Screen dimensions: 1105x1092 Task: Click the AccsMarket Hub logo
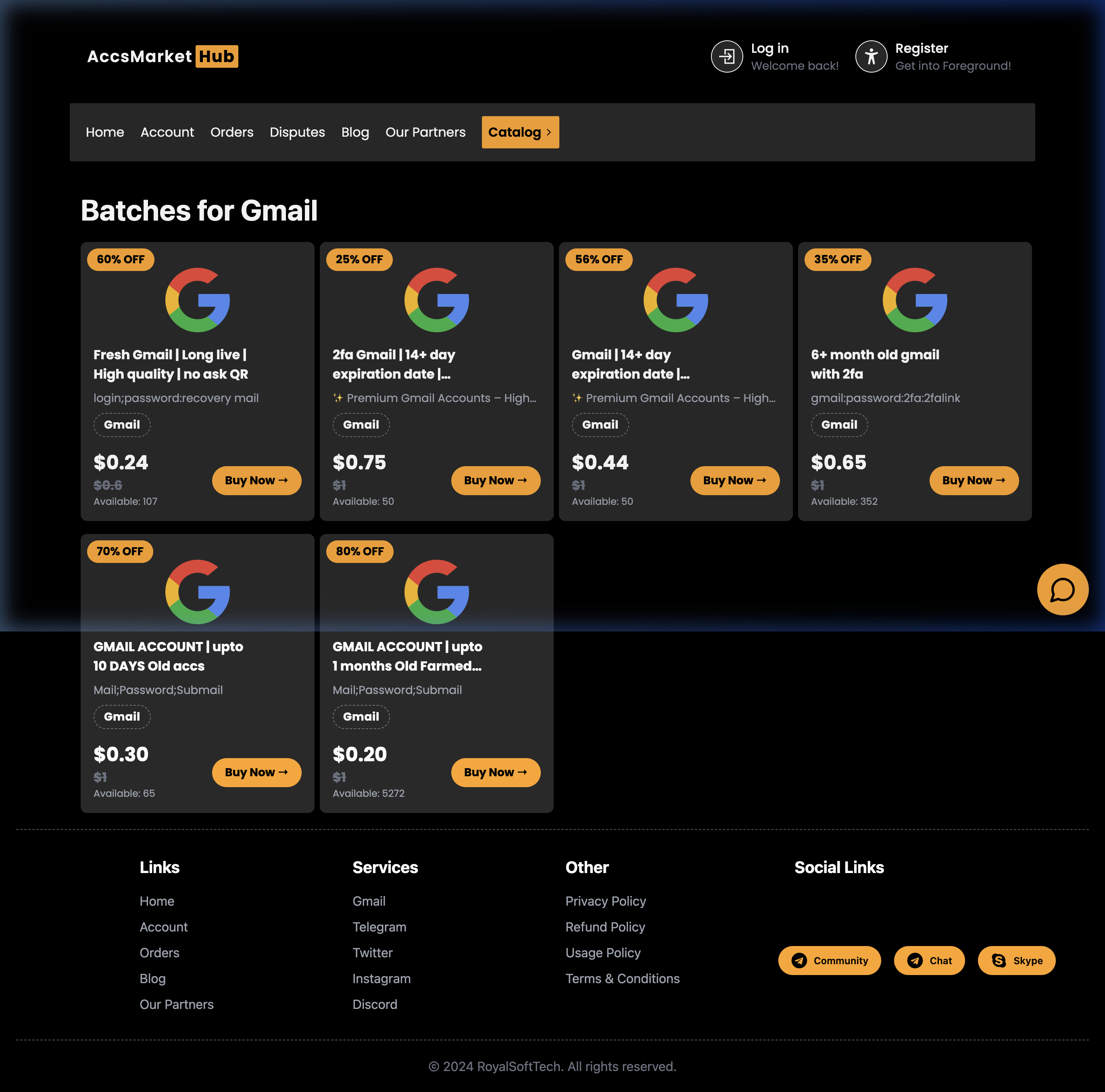coord(162,56)
